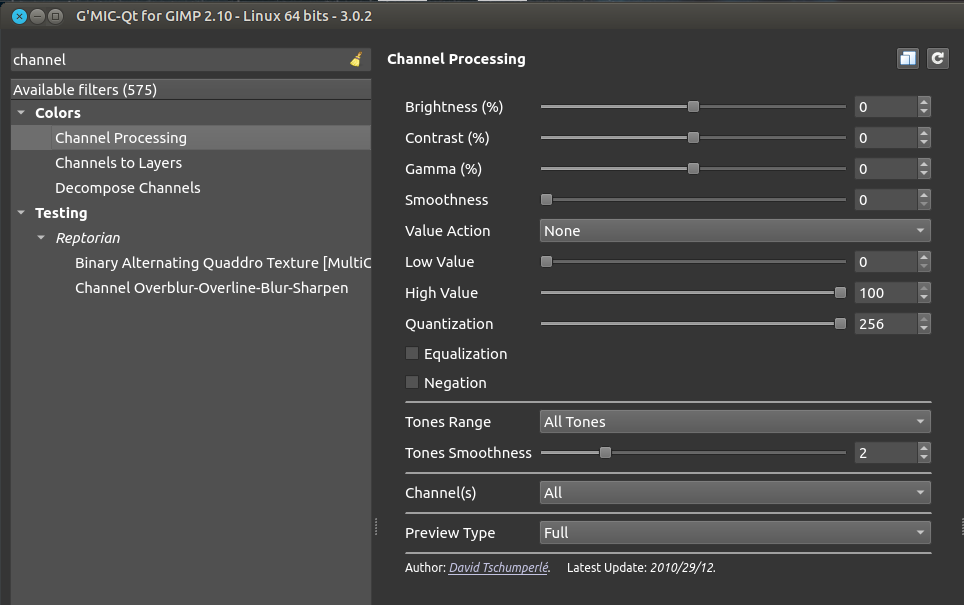The width and height of the screenshot is (964, 605).
Task: Click the copy-to-clipboard icon beside Channel Processing
Action: click(907, 59)
